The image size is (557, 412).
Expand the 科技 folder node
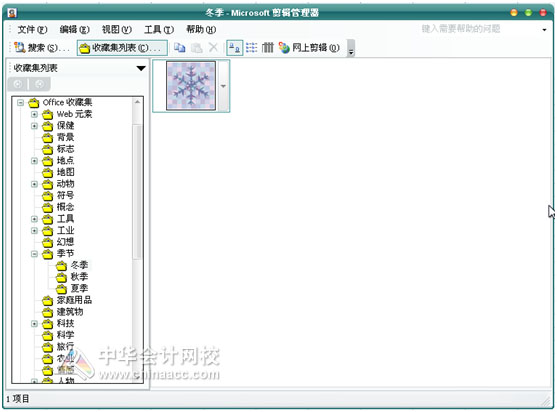coord(34,324)
